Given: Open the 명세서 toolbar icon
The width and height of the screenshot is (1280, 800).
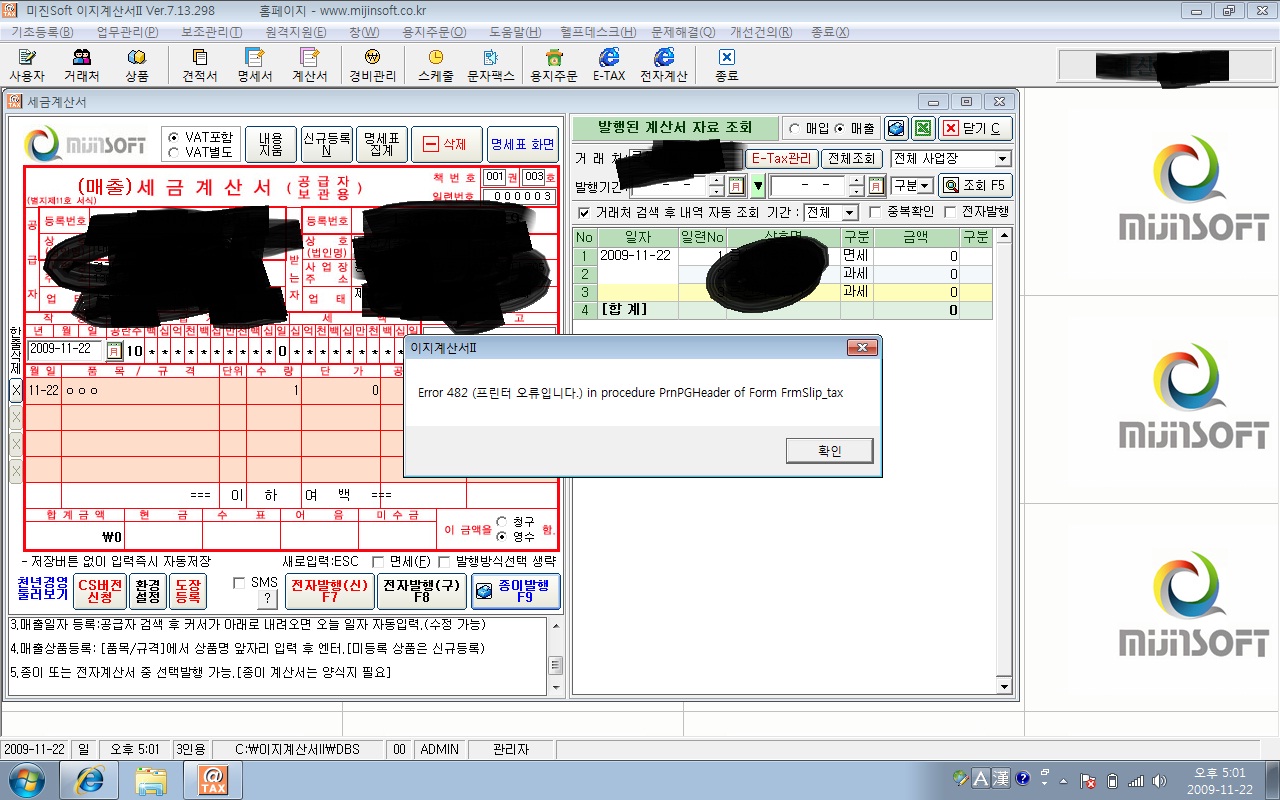Looking at the screenshot, I should (255, 66).
